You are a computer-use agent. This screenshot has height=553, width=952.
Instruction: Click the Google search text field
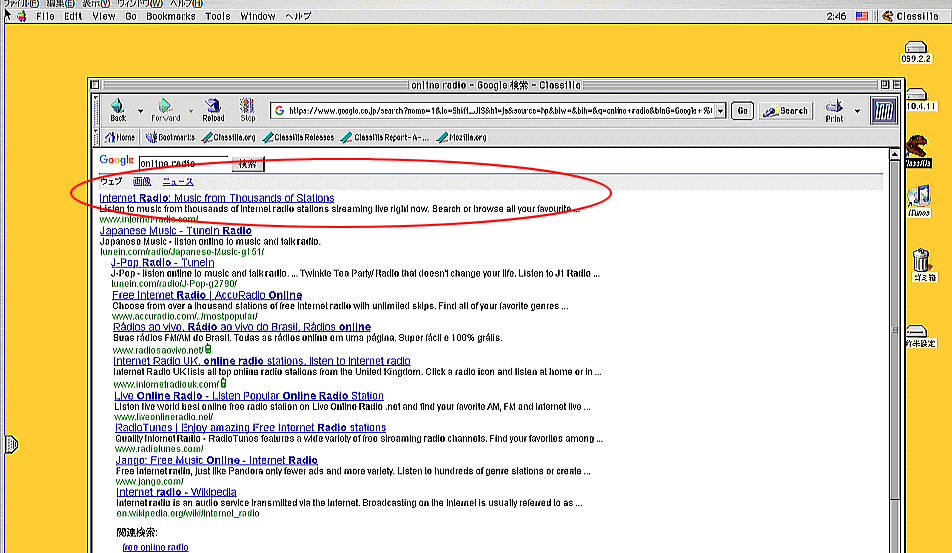coord(183,163)
